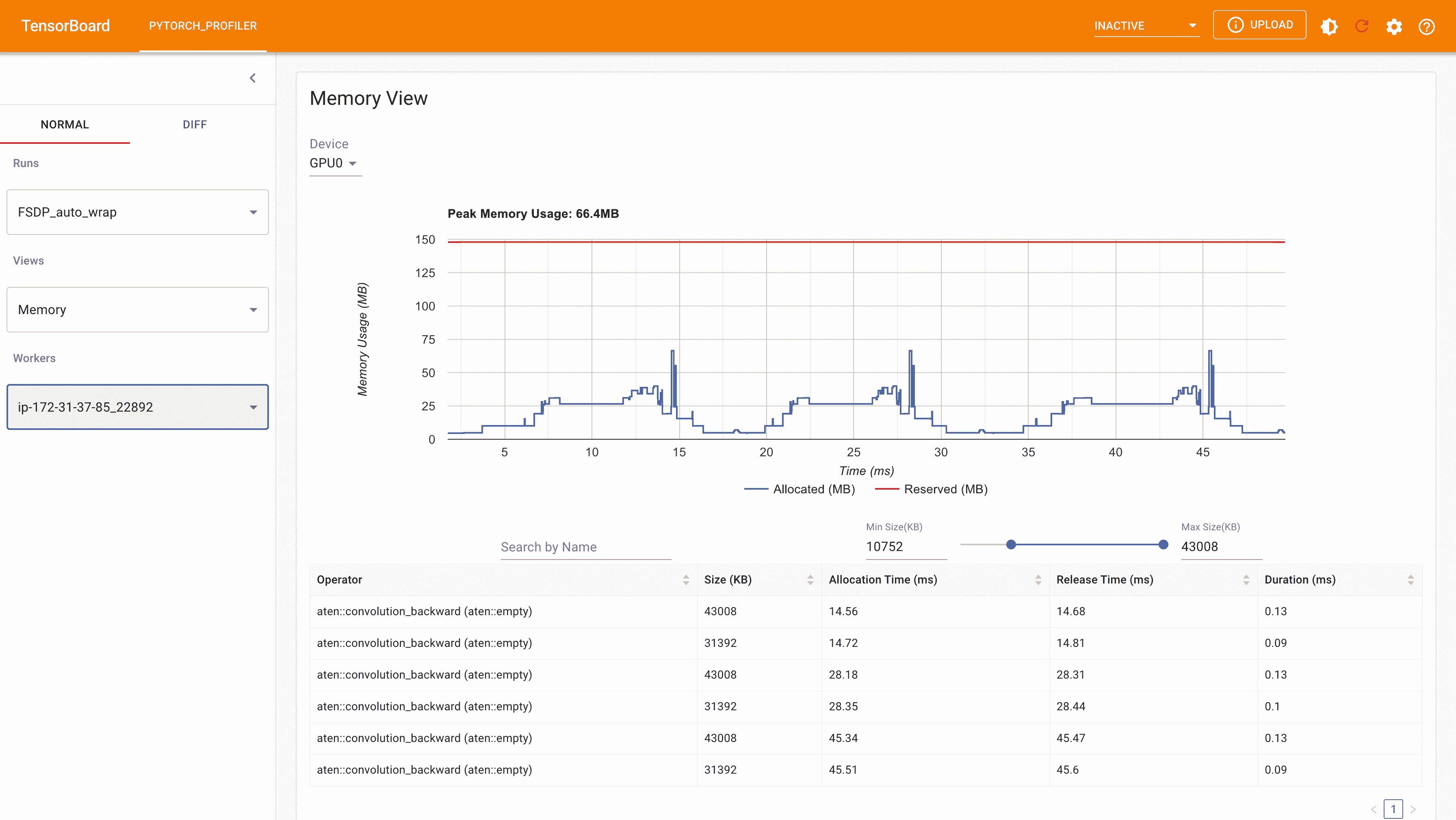Open the Runs dropdown FSDP_auto_wrap

[x=137, y=212]
